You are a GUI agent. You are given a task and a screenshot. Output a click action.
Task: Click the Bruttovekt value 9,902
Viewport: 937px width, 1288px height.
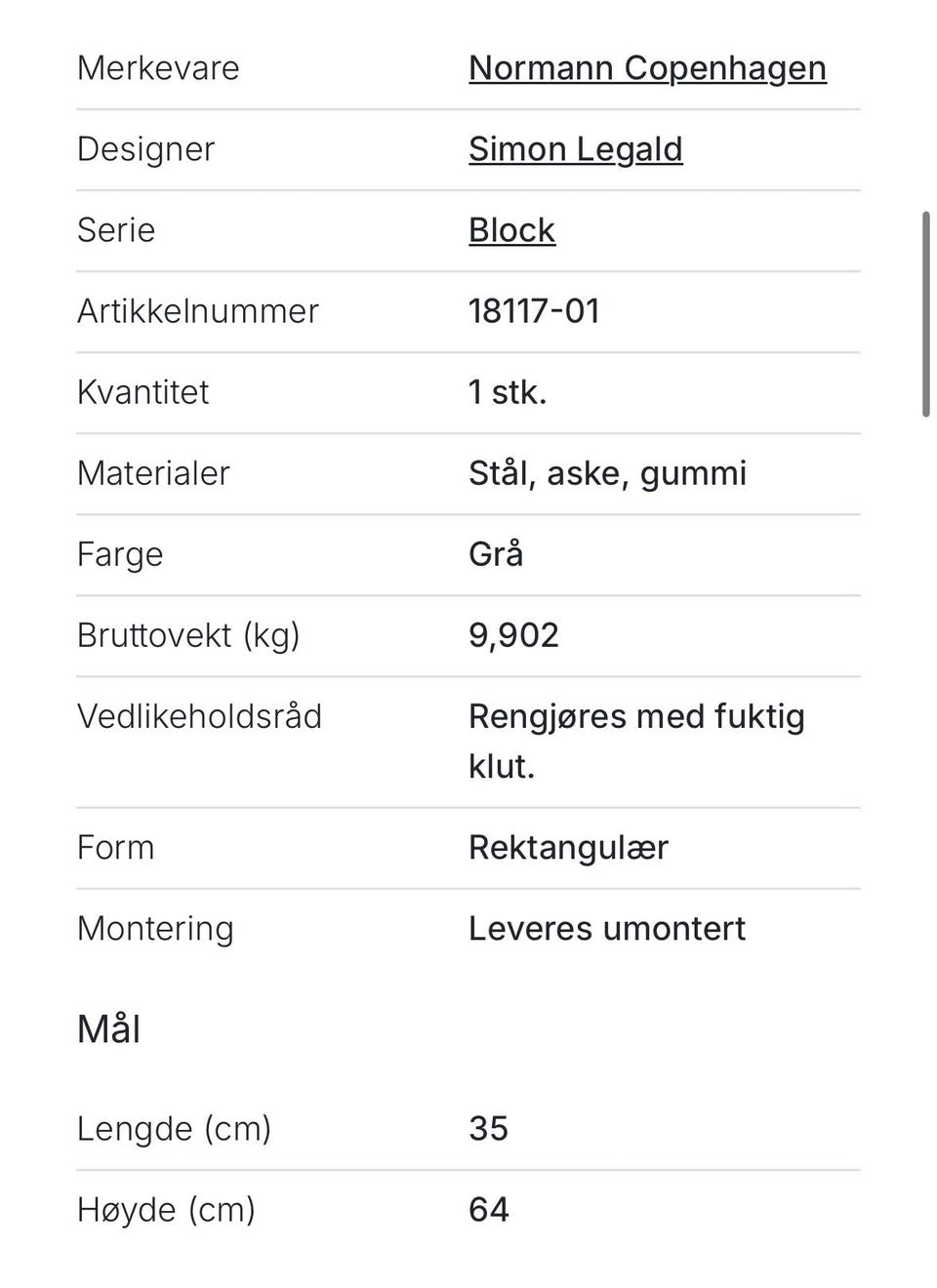pyautogui.click(x=513, y=636)
